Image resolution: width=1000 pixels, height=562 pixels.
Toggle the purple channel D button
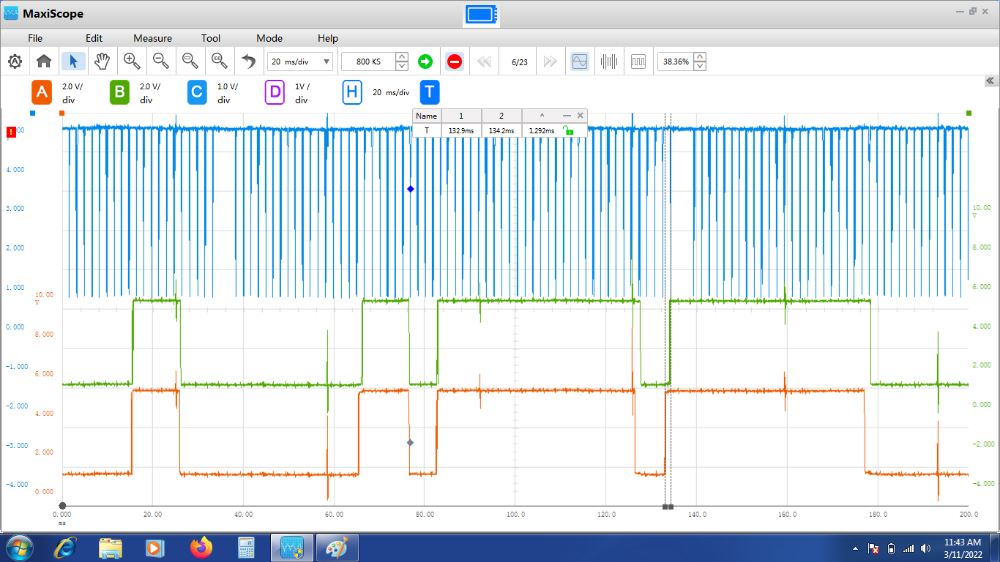[274, 93]
